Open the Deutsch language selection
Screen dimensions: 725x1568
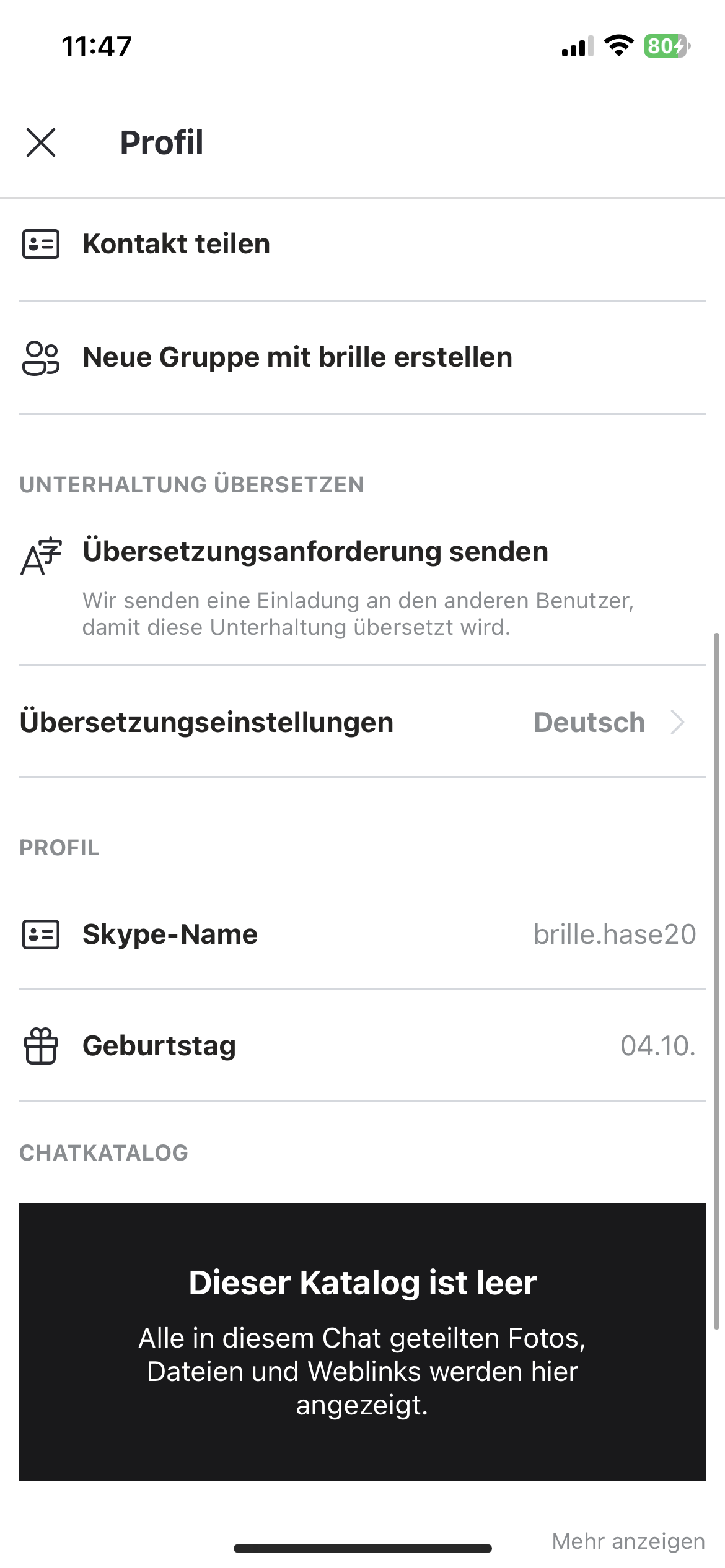point(589,722)
